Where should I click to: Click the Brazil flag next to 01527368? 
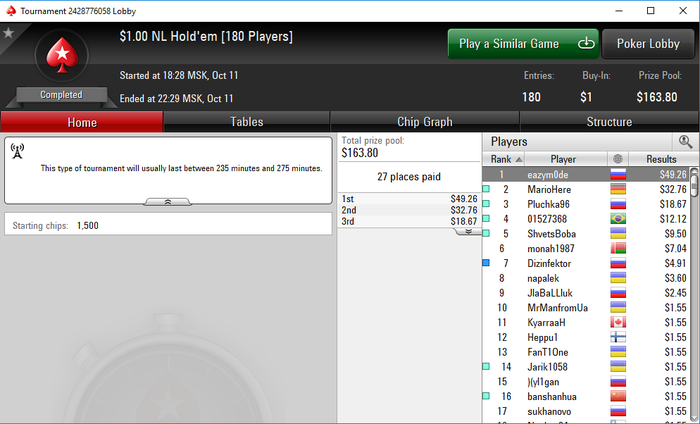click(x=618, y=219)
